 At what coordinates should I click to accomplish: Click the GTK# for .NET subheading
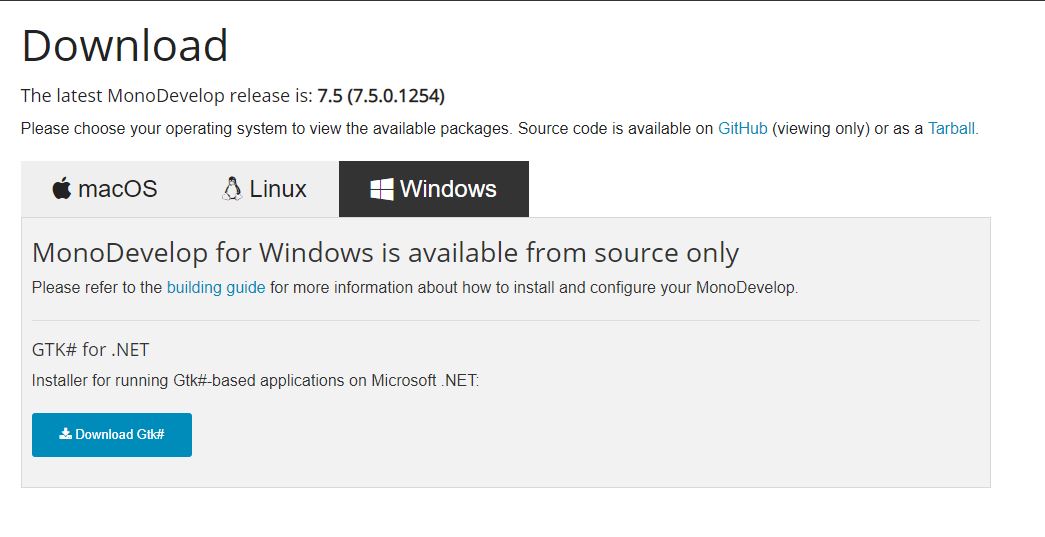91,350
